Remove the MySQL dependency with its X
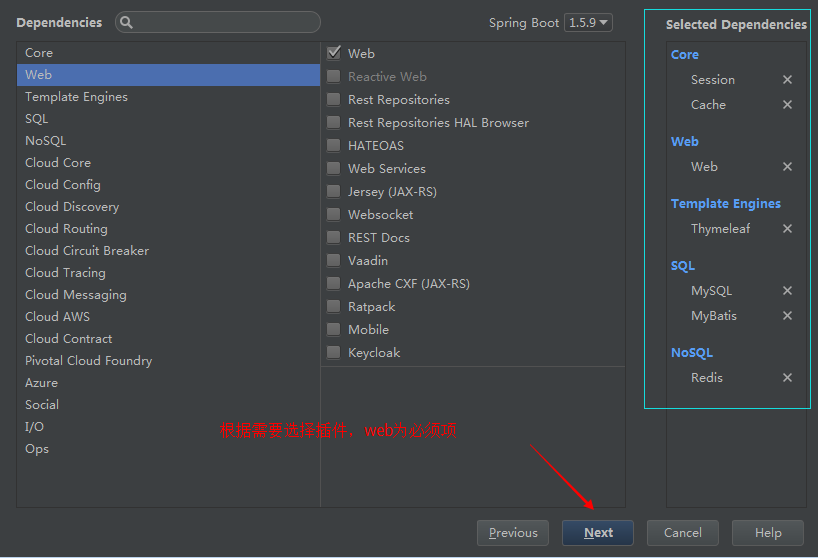The height and width of the screenshot is (558, 818). tap(787, 290)
